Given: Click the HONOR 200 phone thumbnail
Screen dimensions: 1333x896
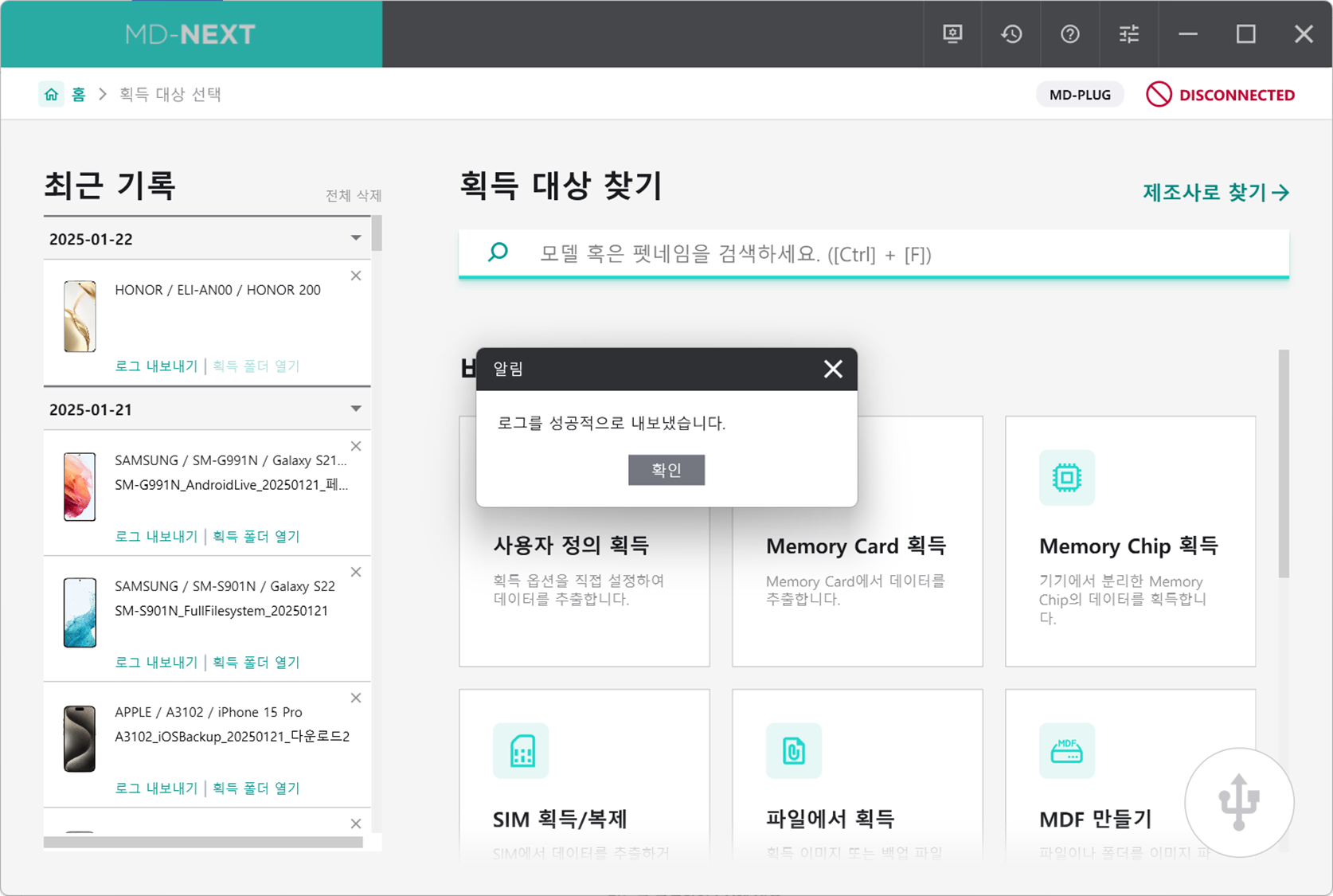Looking at the screenshot, I should (80, 316).
